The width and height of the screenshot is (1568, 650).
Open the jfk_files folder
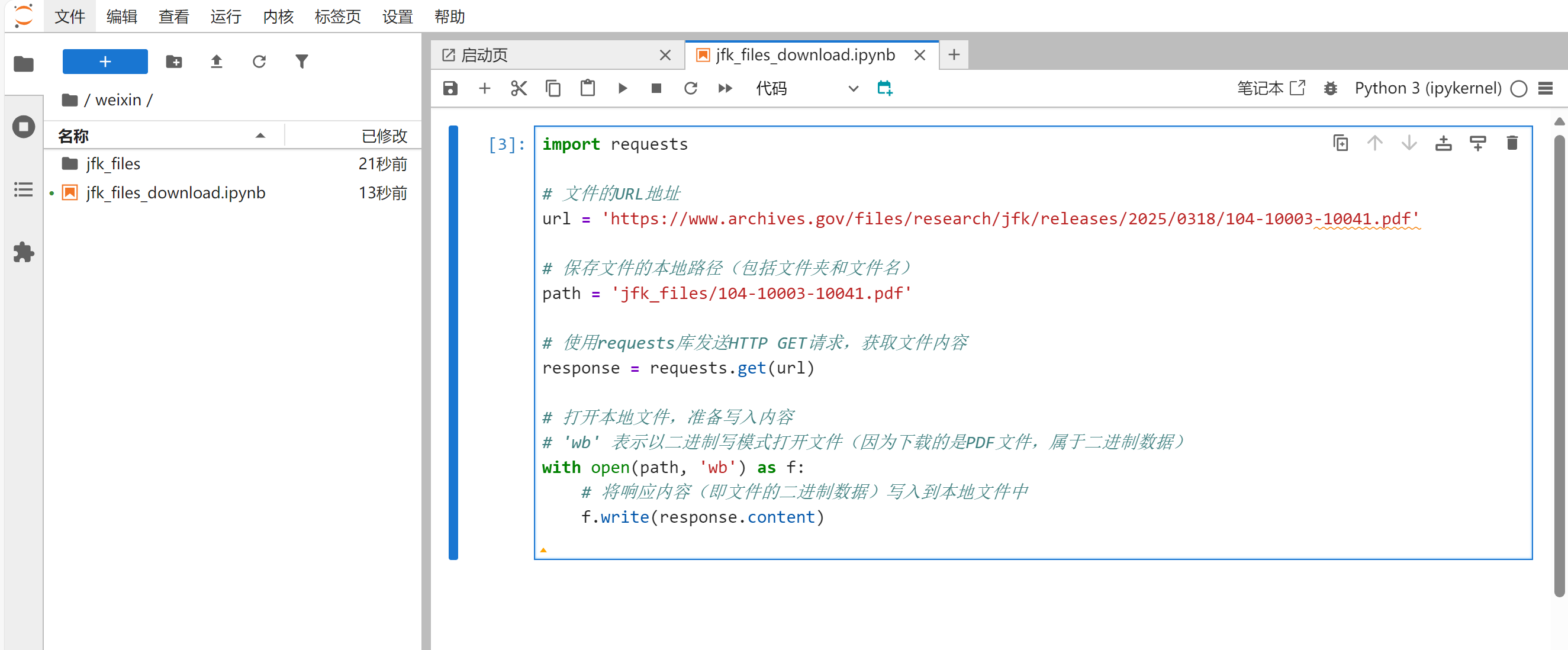click(x=113, y=164)
